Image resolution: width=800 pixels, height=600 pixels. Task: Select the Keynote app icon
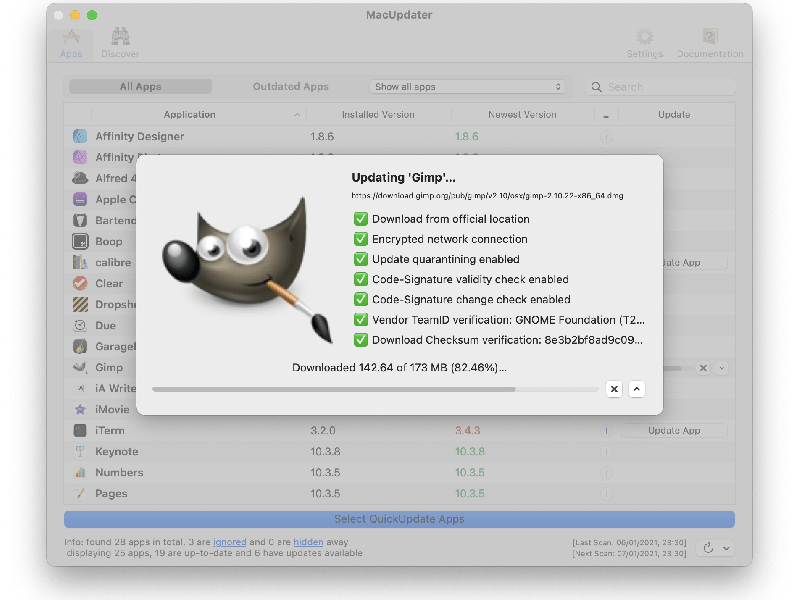[80, 452]
